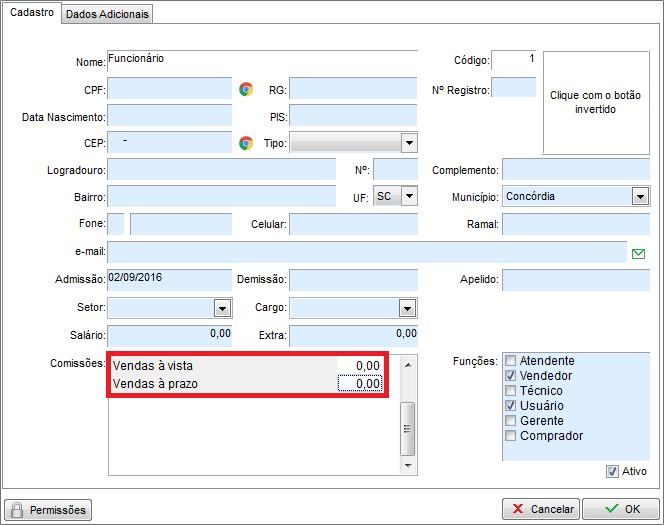Click the Chrome icon next to CPF field

[x=246, y=89]
